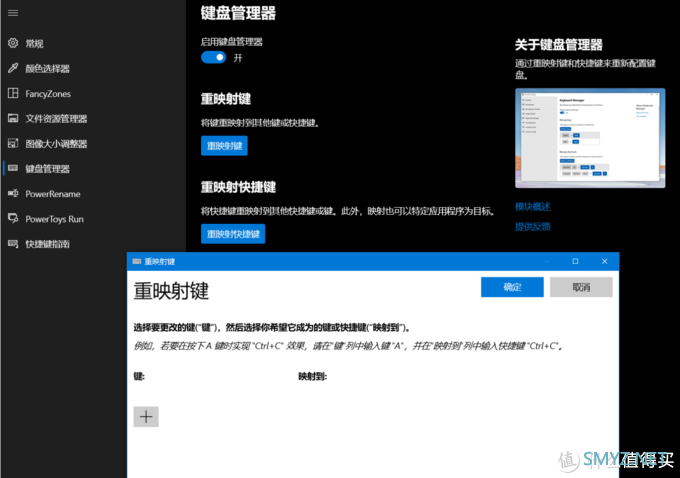
Task: Open the FancyZones page
Action: click(x=48, y=94)
